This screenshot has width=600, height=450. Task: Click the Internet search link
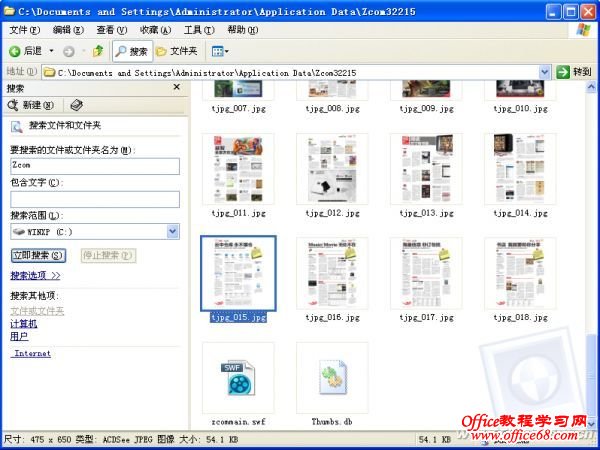coord(33,353)
